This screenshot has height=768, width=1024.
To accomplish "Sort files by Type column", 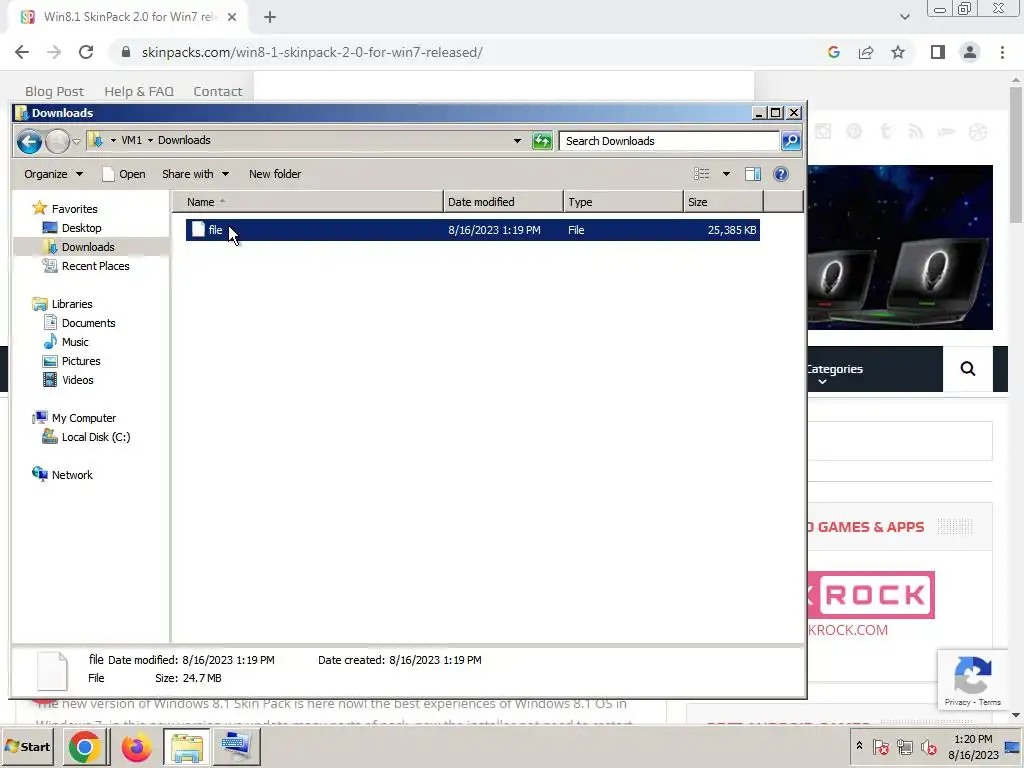I will 623,202.
